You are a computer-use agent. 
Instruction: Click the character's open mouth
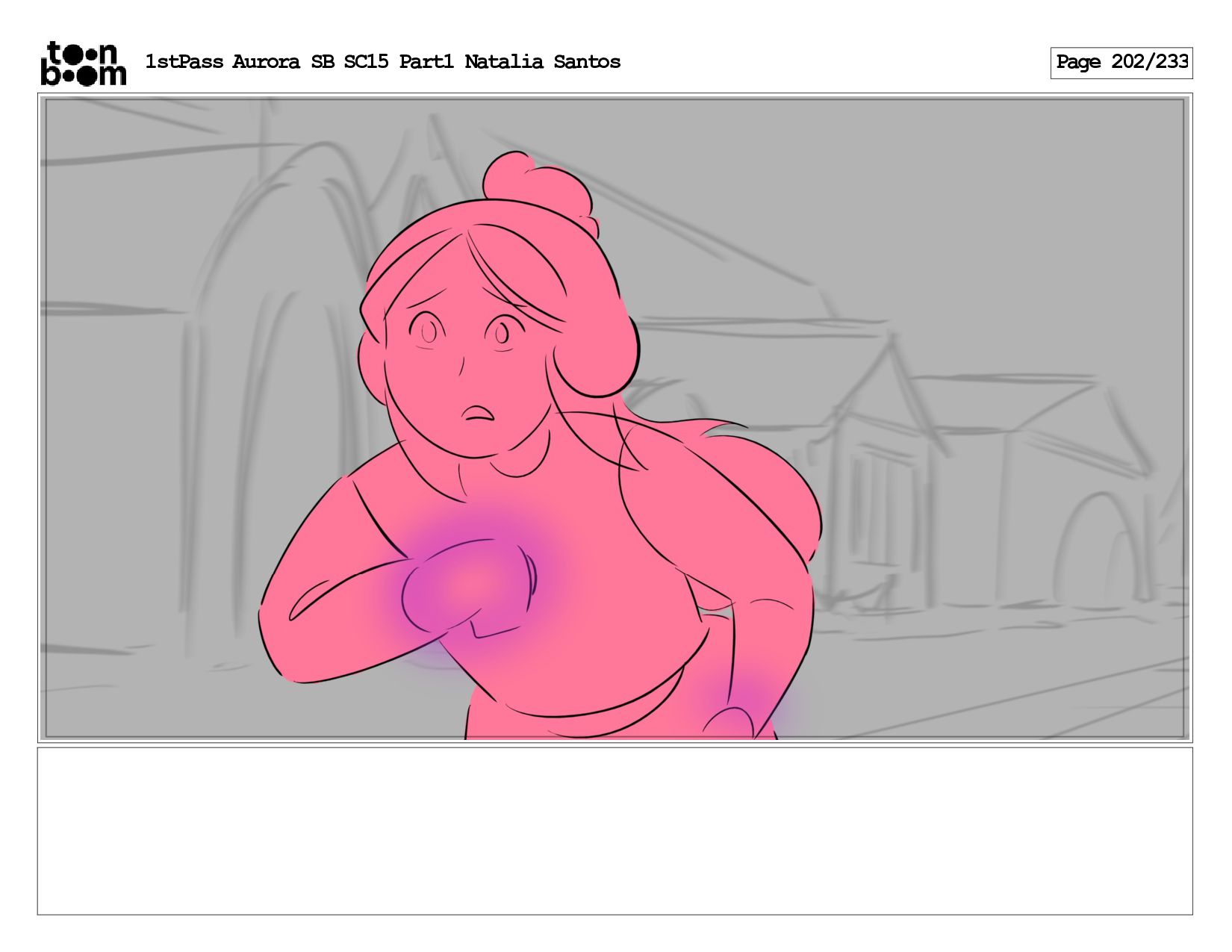(477, 413)
